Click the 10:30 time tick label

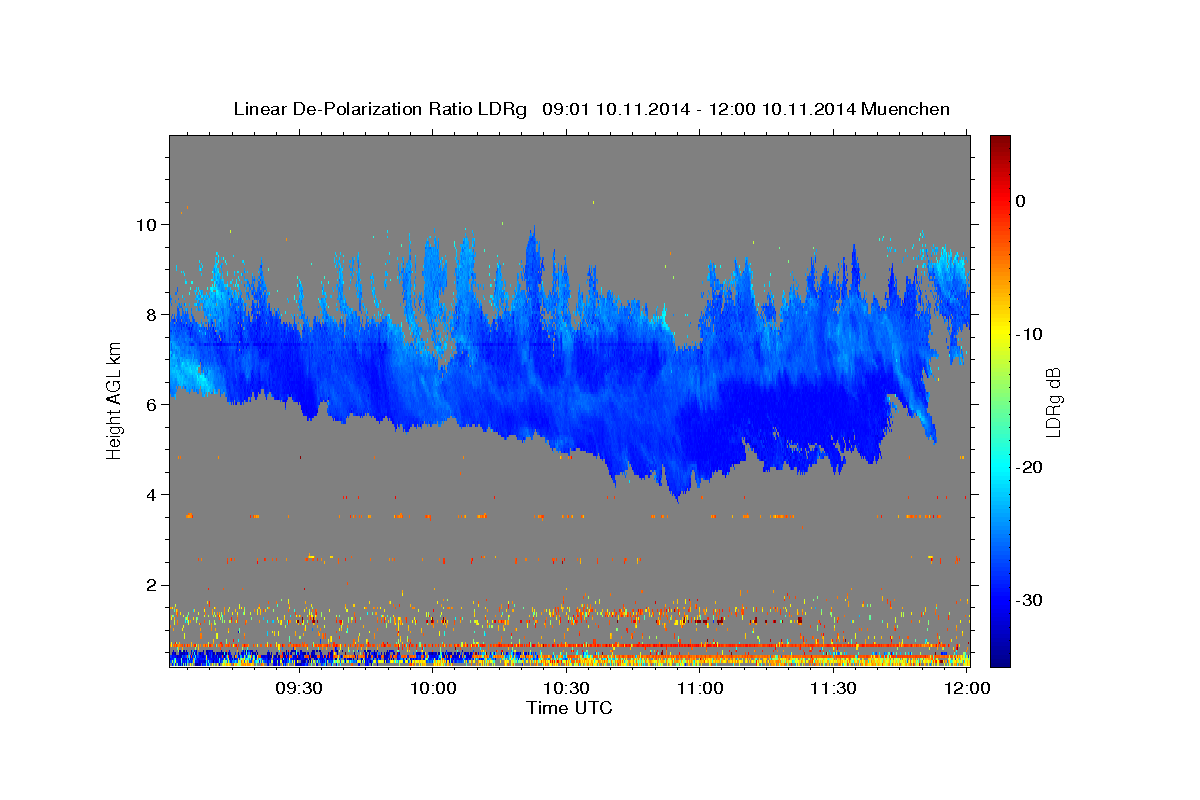click(567, 689)
